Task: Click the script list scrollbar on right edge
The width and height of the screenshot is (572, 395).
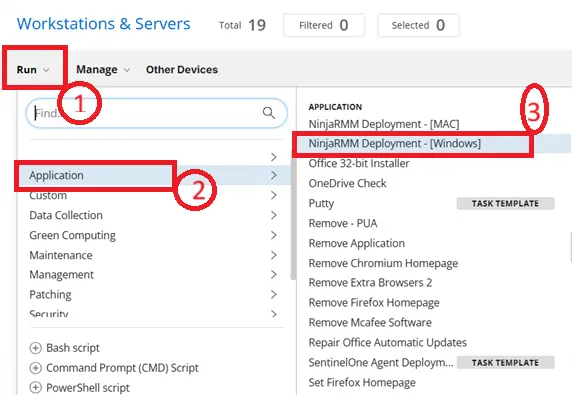Action: (x=570, y=247)
